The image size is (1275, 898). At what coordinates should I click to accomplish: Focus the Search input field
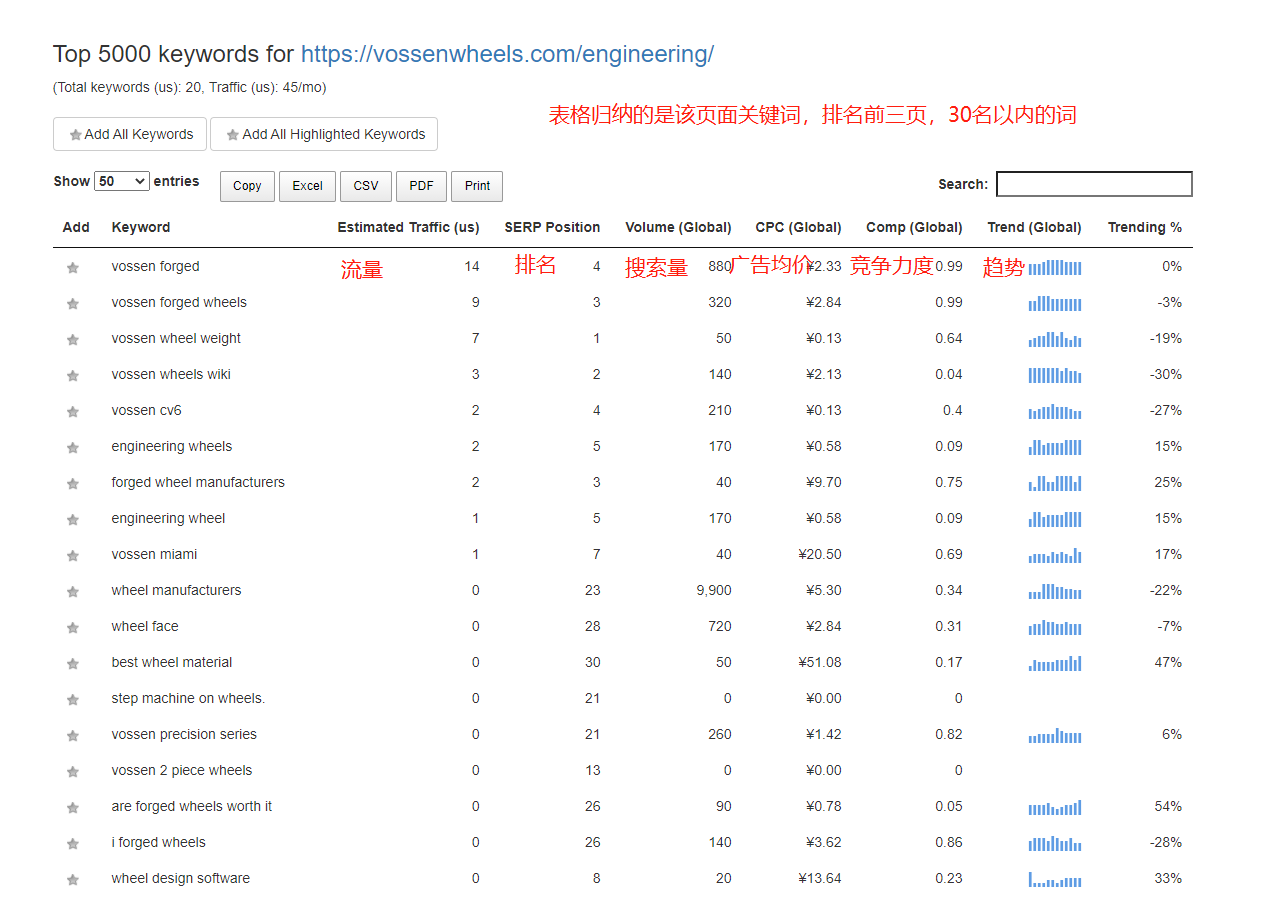pos(1094,184)
